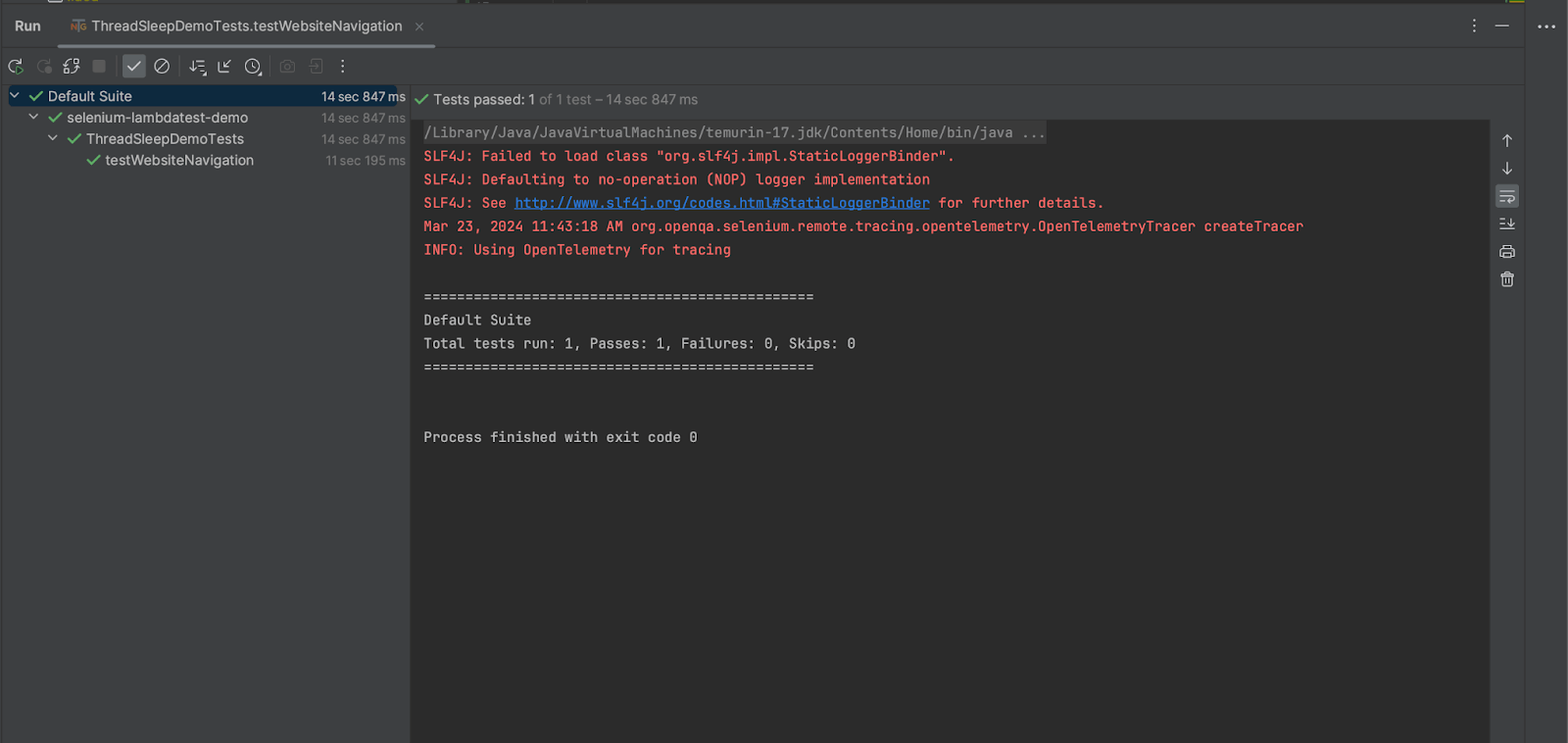Rerun the ThreadSleepDemoTests test run
Image resolution: width=1568 pixels, height=743 pixels.
pyautogui.click(x=16, y=67)
